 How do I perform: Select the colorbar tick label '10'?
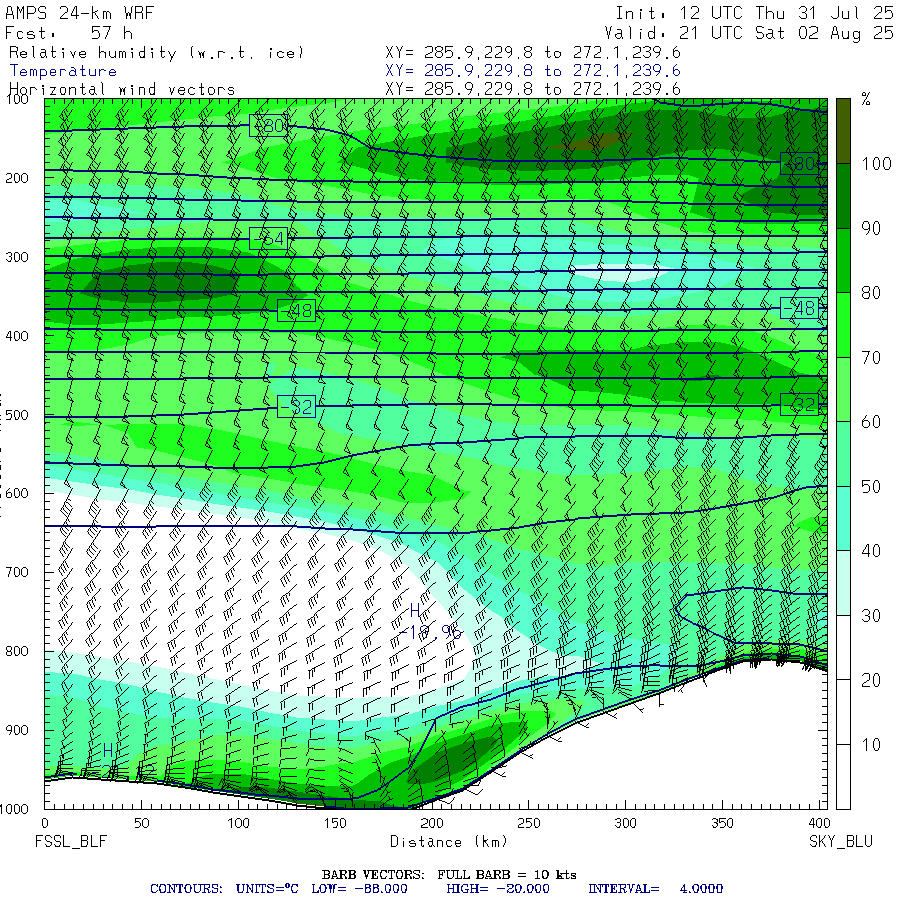pyautogui.click(x=871, y=745)
